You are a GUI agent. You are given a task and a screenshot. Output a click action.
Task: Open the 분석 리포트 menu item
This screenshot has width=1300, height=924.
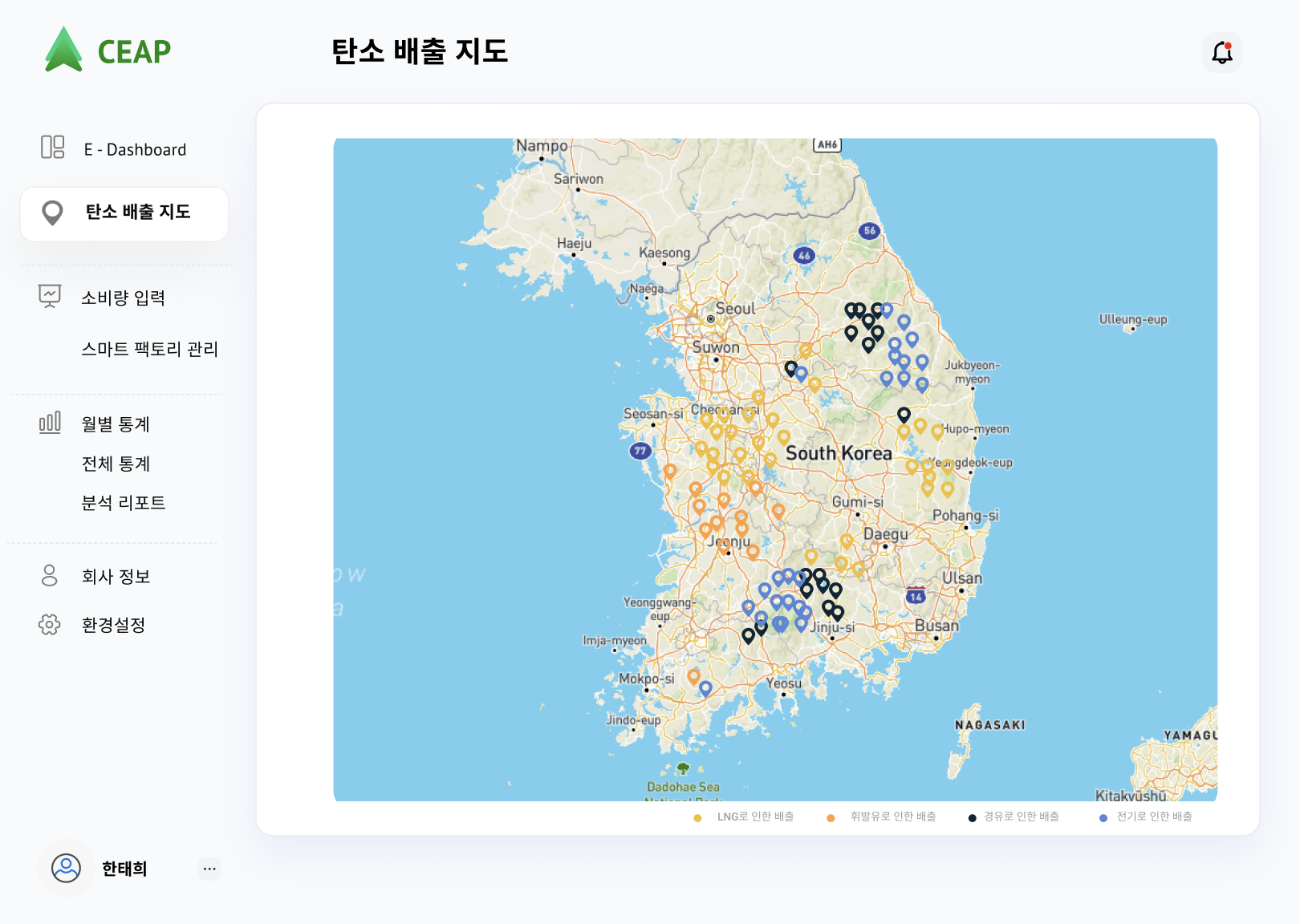click(x=124, y=503)
